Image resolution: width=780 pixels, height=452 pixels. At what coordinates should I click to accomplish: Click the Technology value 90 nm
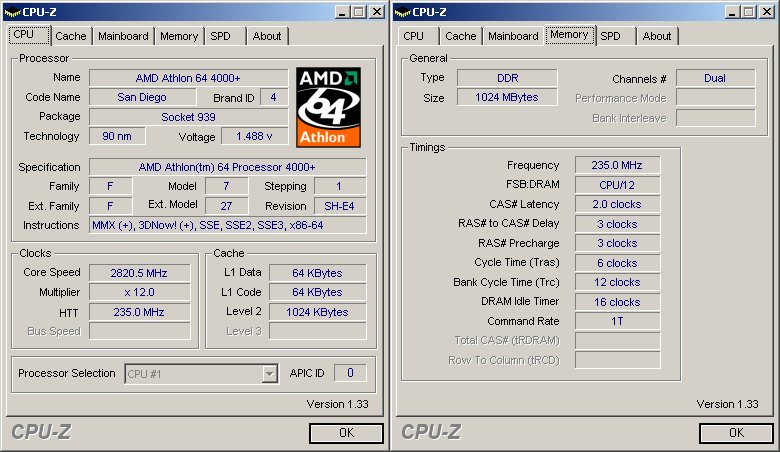(117, 136)
